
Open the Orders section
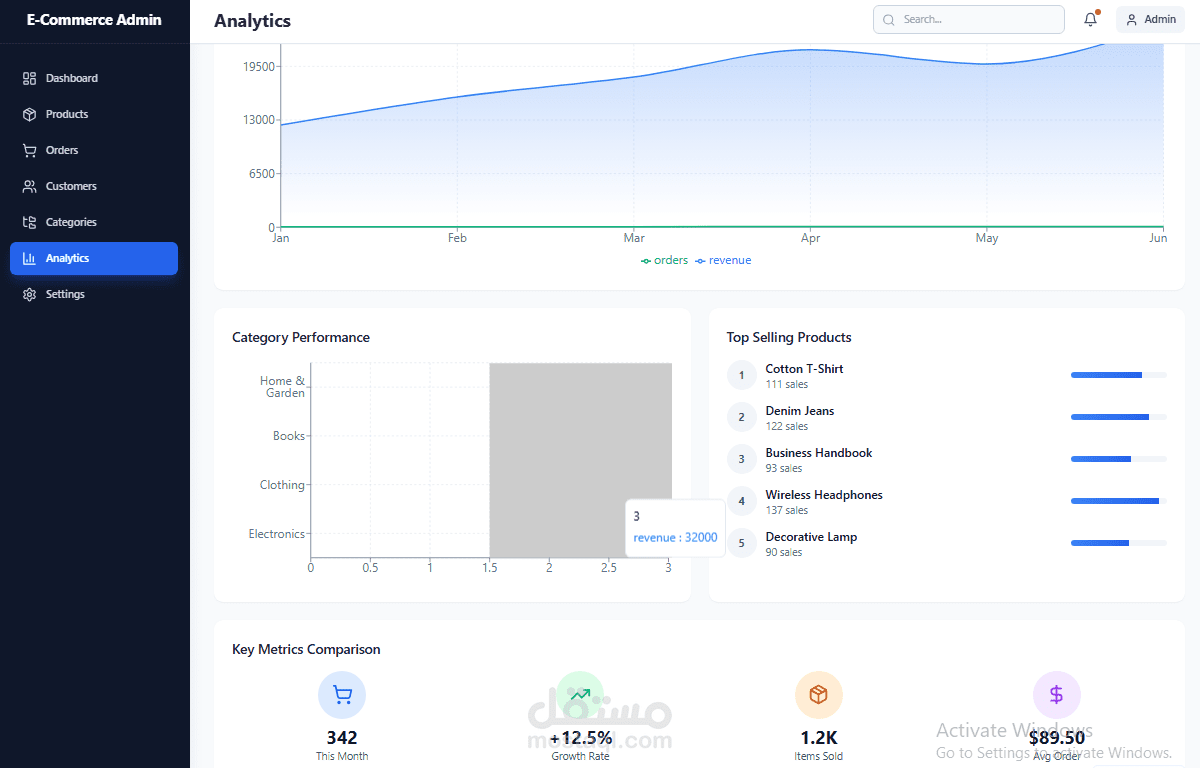(94, 150)
